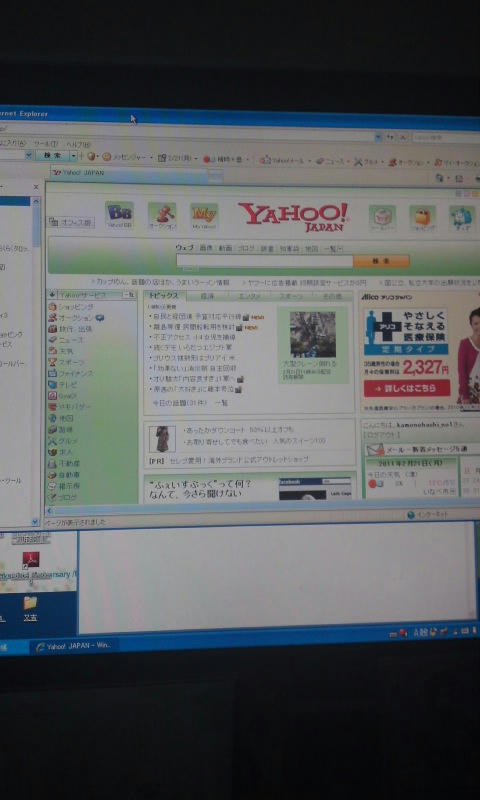Image resolution: width=480 pixels, height=800 pixels.
Task: Click the Yahoo toolbar 検索 search button
Action: pyautogui.click(x=53, y=155)
